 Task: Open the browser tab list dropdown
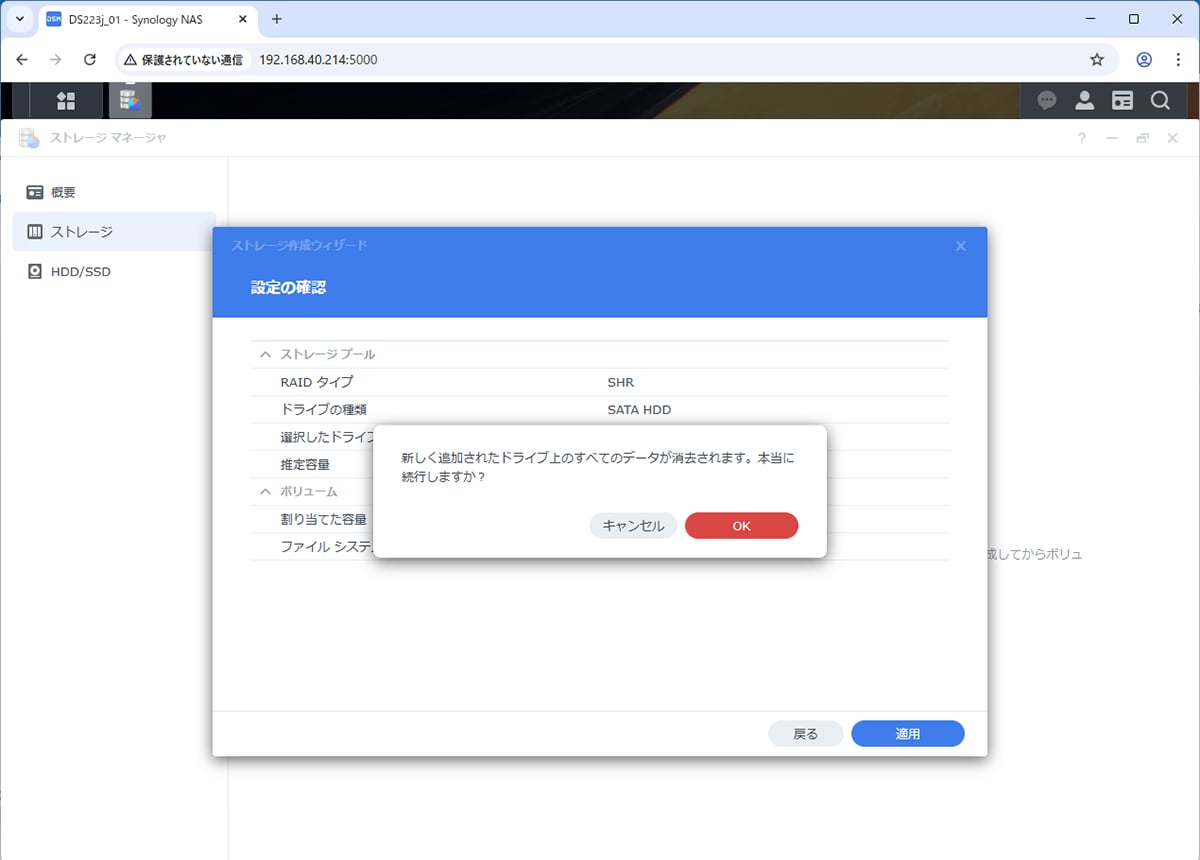[20, 19]
